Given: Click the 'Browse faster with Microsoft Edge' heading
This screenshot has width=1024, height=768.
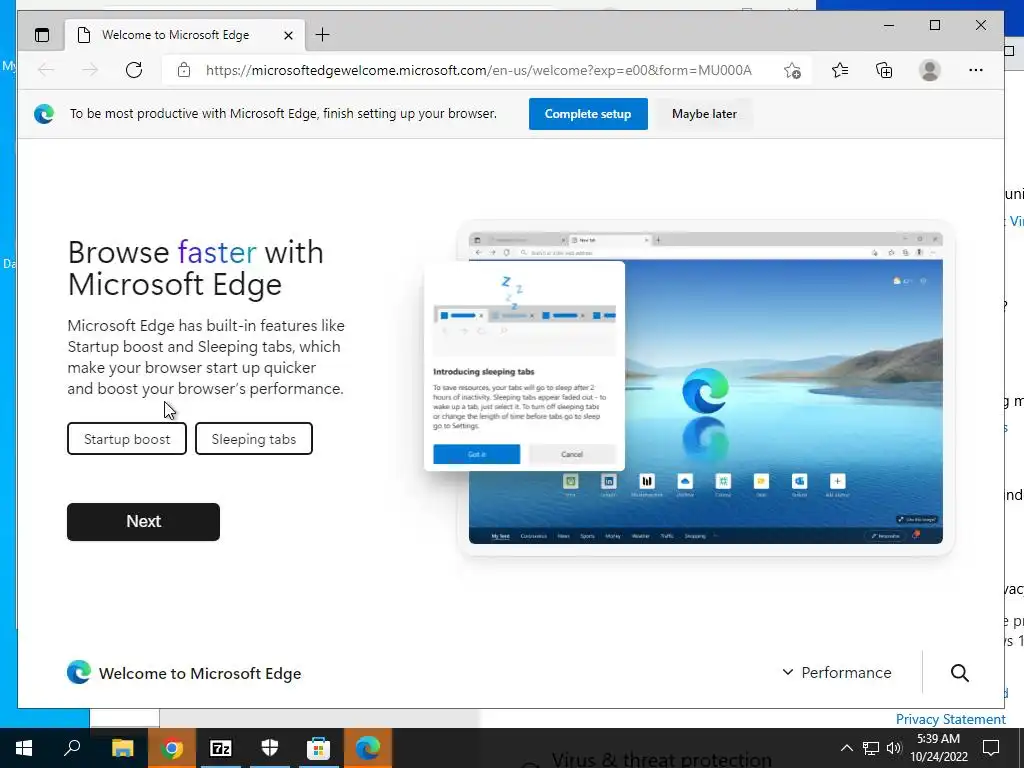Looking at the screenshot, I should 195,268.
